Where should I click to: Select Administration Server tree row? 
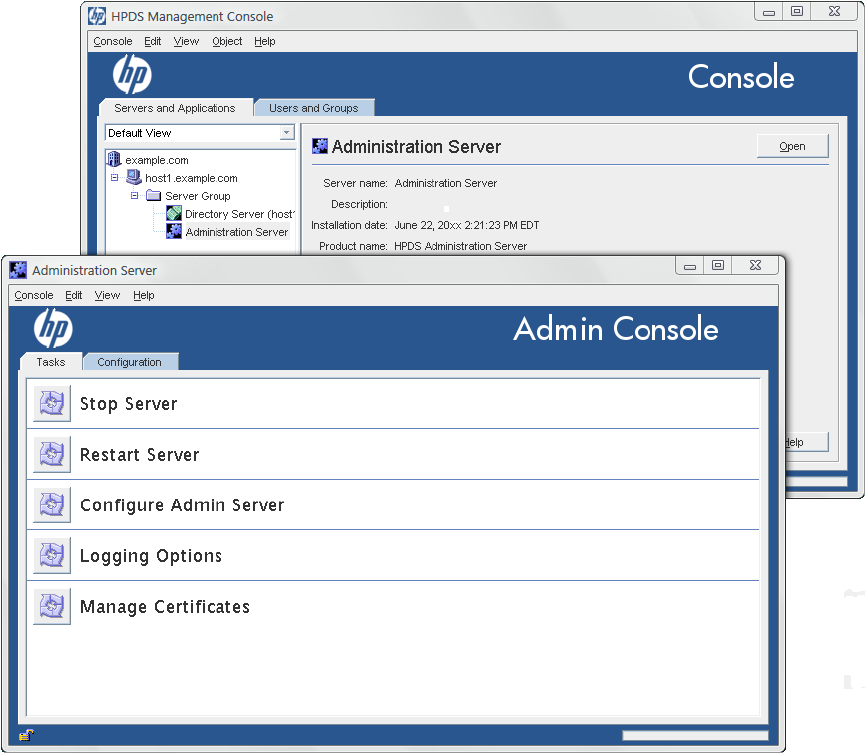237,232
